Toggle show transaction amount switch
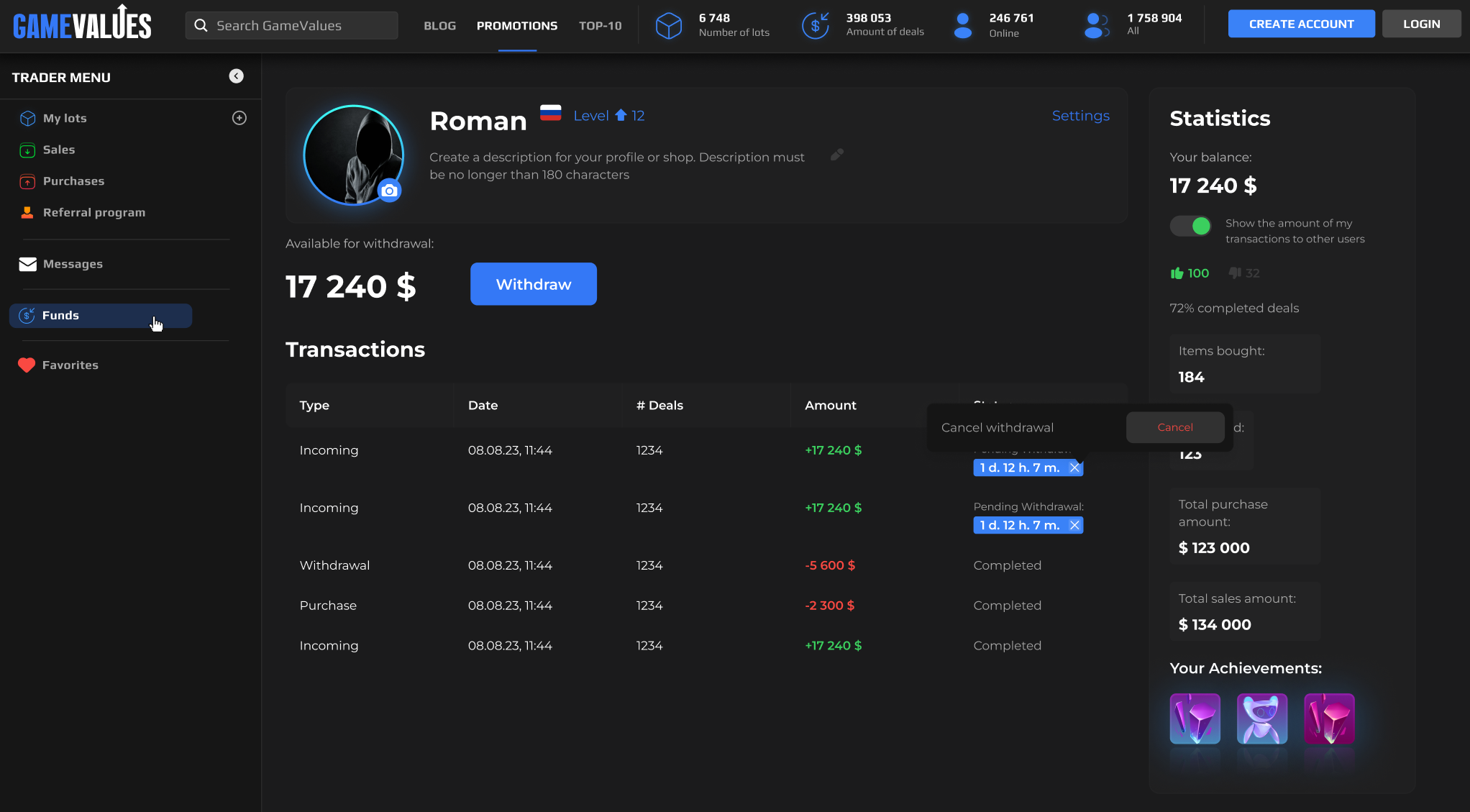Viewport: 1470px width, 812px height. click(1191, 227)
